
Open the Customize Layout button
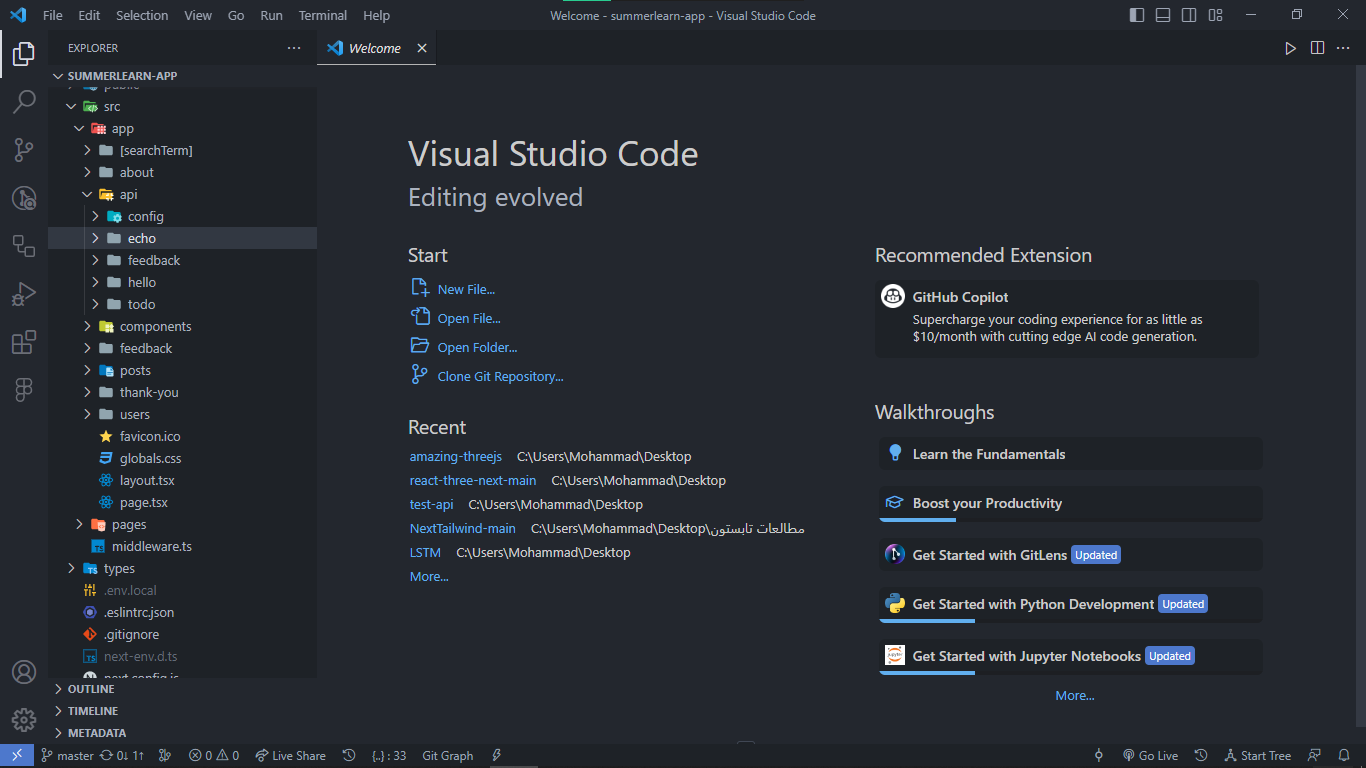pos(1215,15)
